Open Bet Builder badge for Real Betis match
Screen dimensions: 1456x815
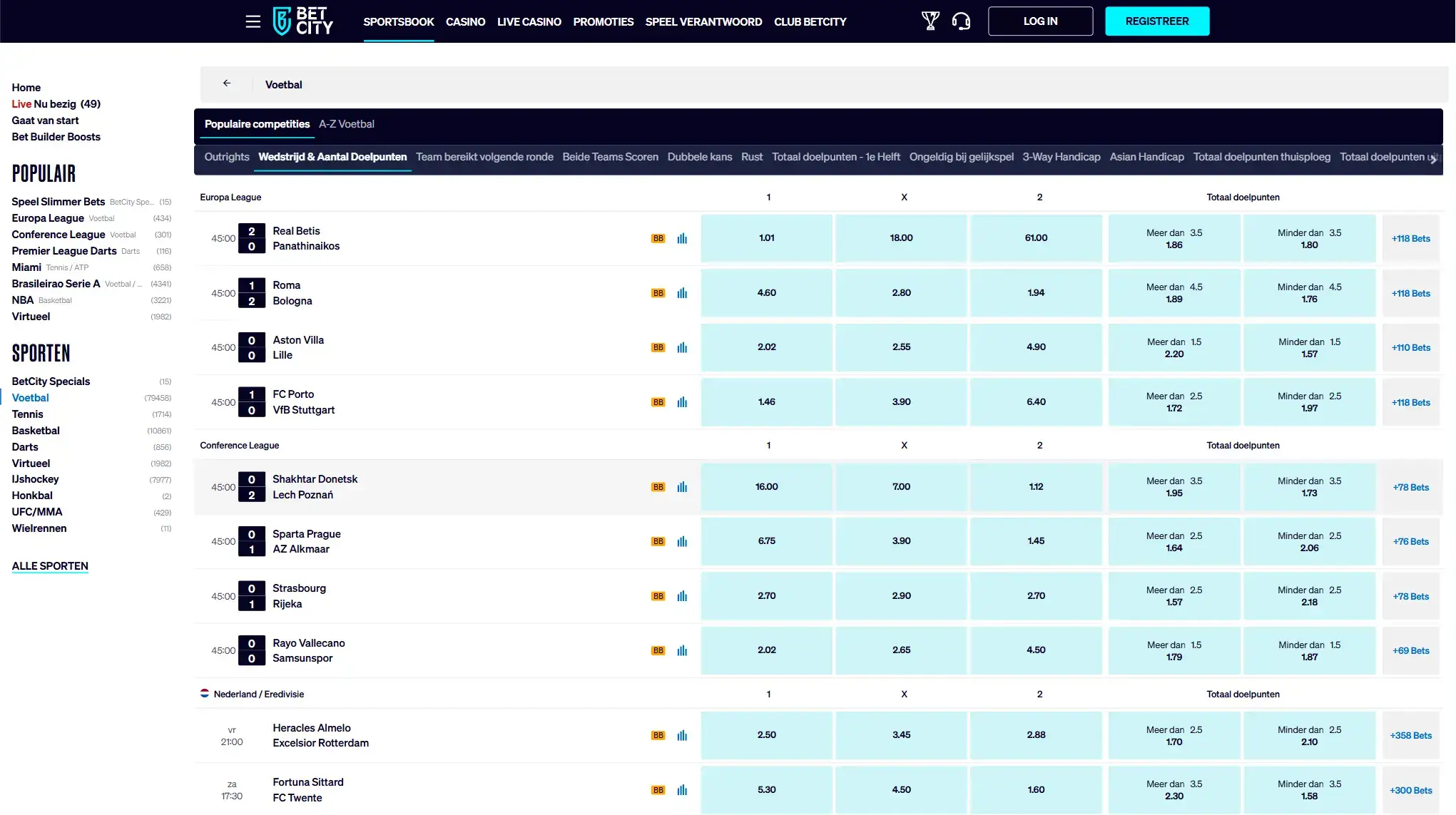(658, 239)
